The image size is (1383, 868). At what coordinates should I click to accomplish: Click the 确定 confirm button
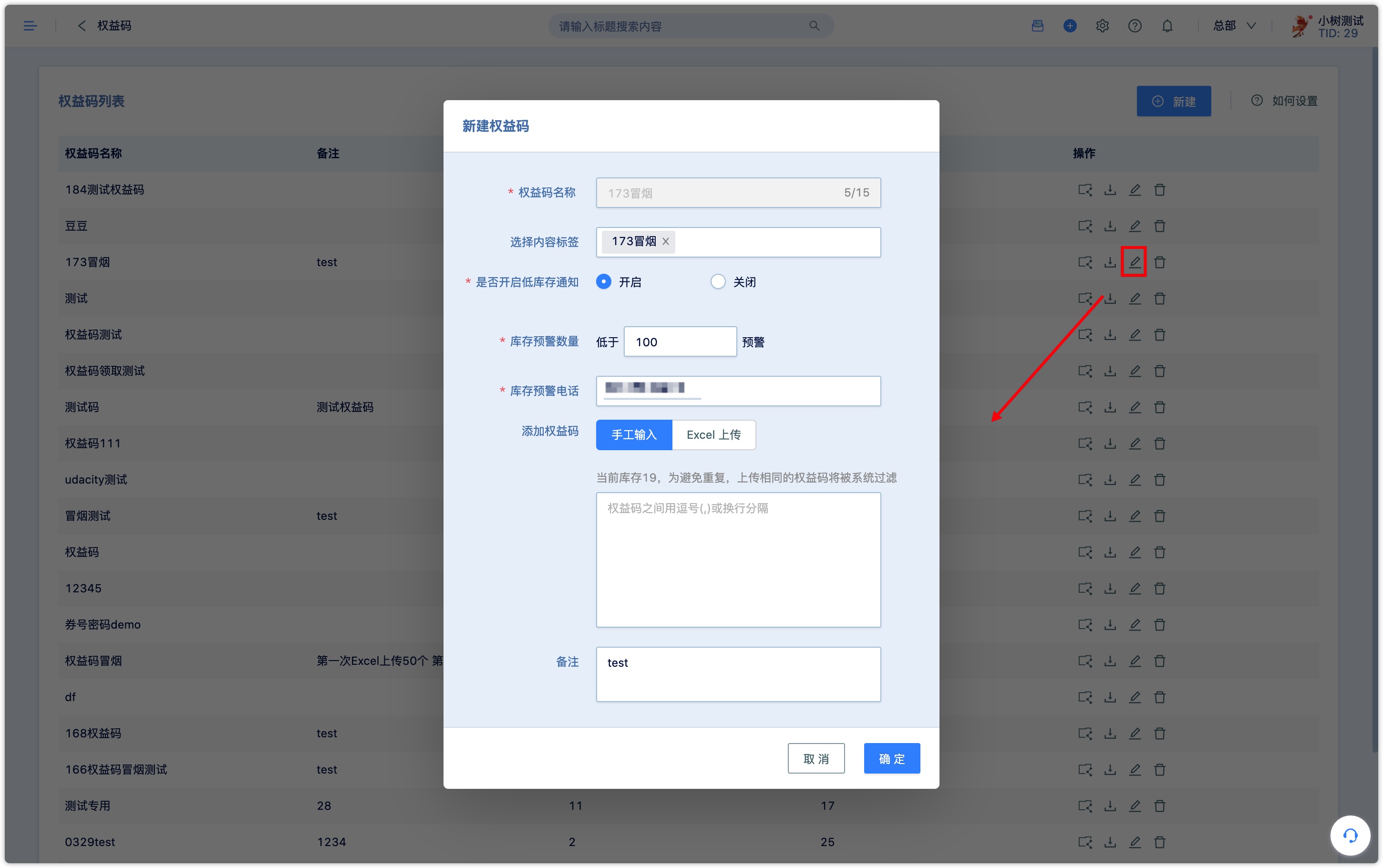pyautogui.click(x=891, y=758)
